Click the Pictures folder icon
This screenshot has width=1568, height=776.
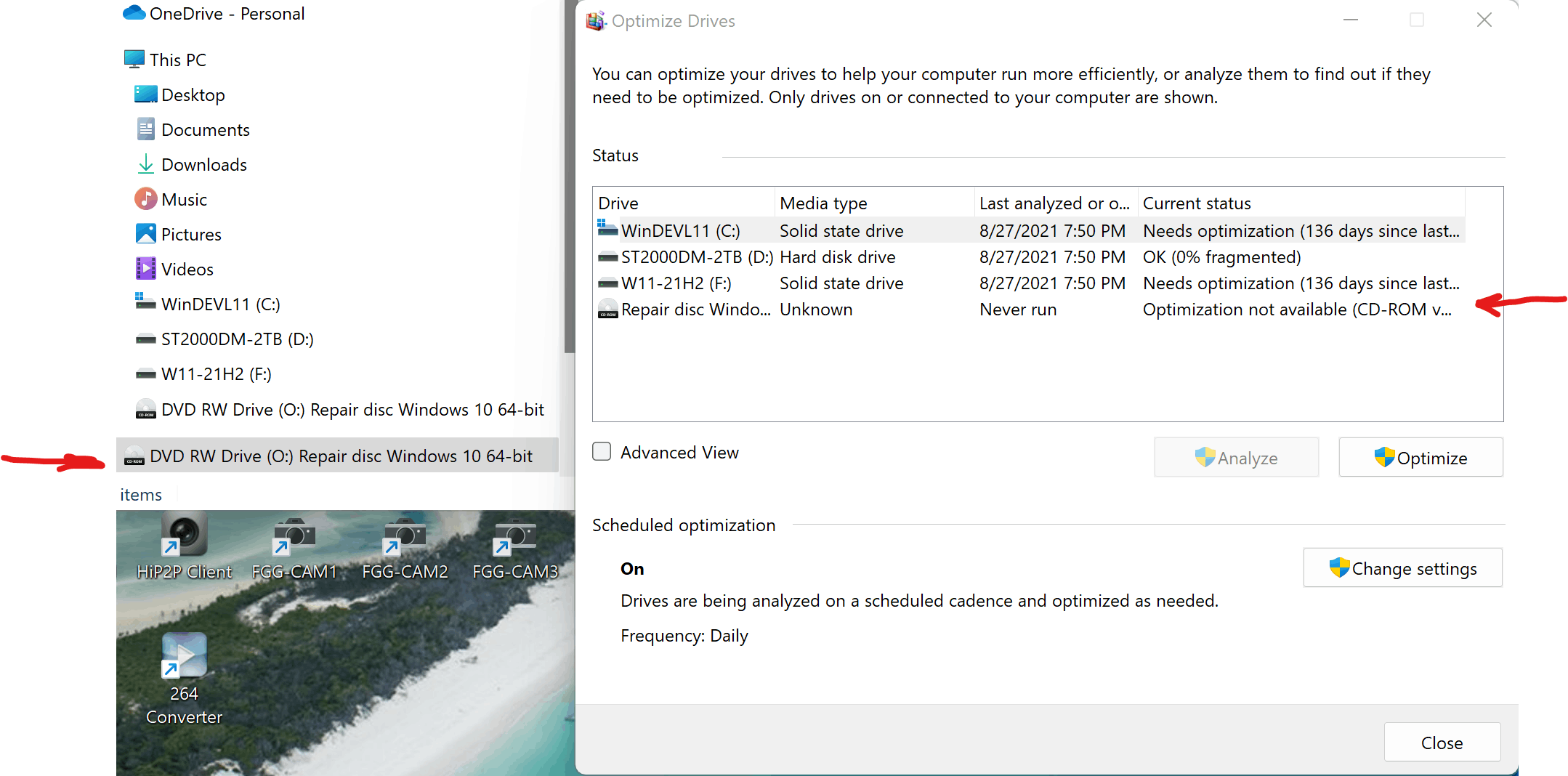tap(145, 234)
